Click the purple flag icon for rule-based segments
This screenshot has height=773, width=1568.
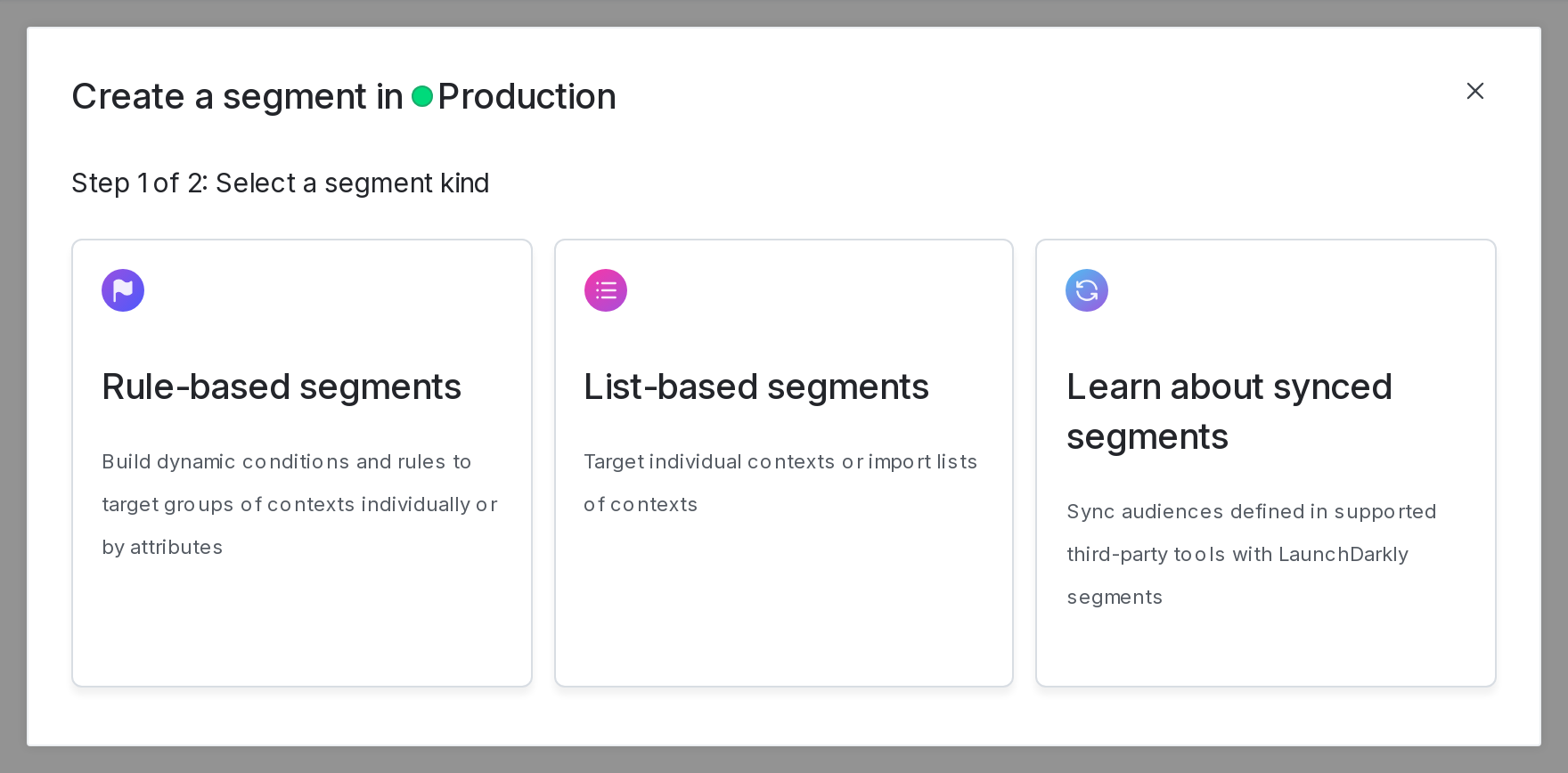point(123,290)
